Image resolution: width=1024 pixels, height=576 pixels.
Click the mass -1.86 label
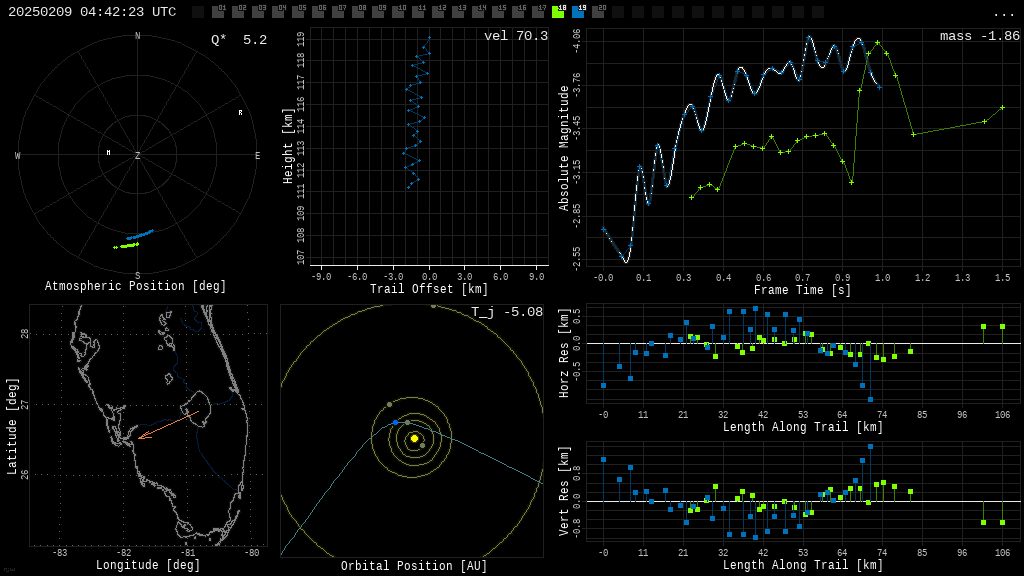tap(979, 36)
